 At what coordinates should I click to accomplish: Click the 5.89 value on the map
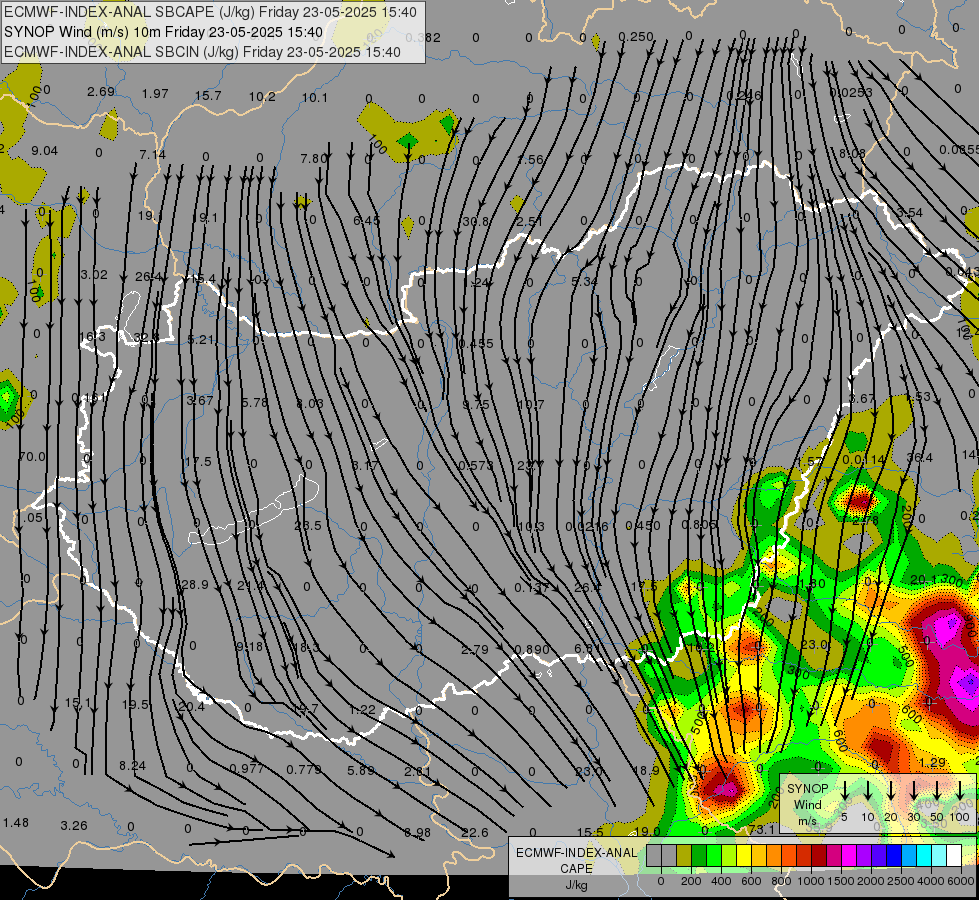[x=361, y=771]
